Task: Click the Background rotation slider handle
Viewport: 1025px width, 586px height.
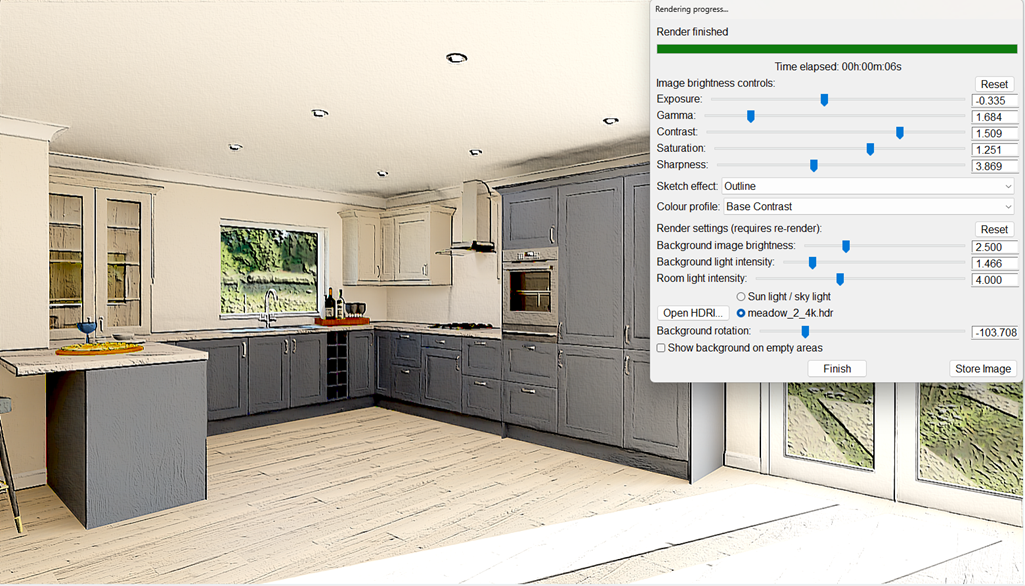Action: tap(804, 332)
